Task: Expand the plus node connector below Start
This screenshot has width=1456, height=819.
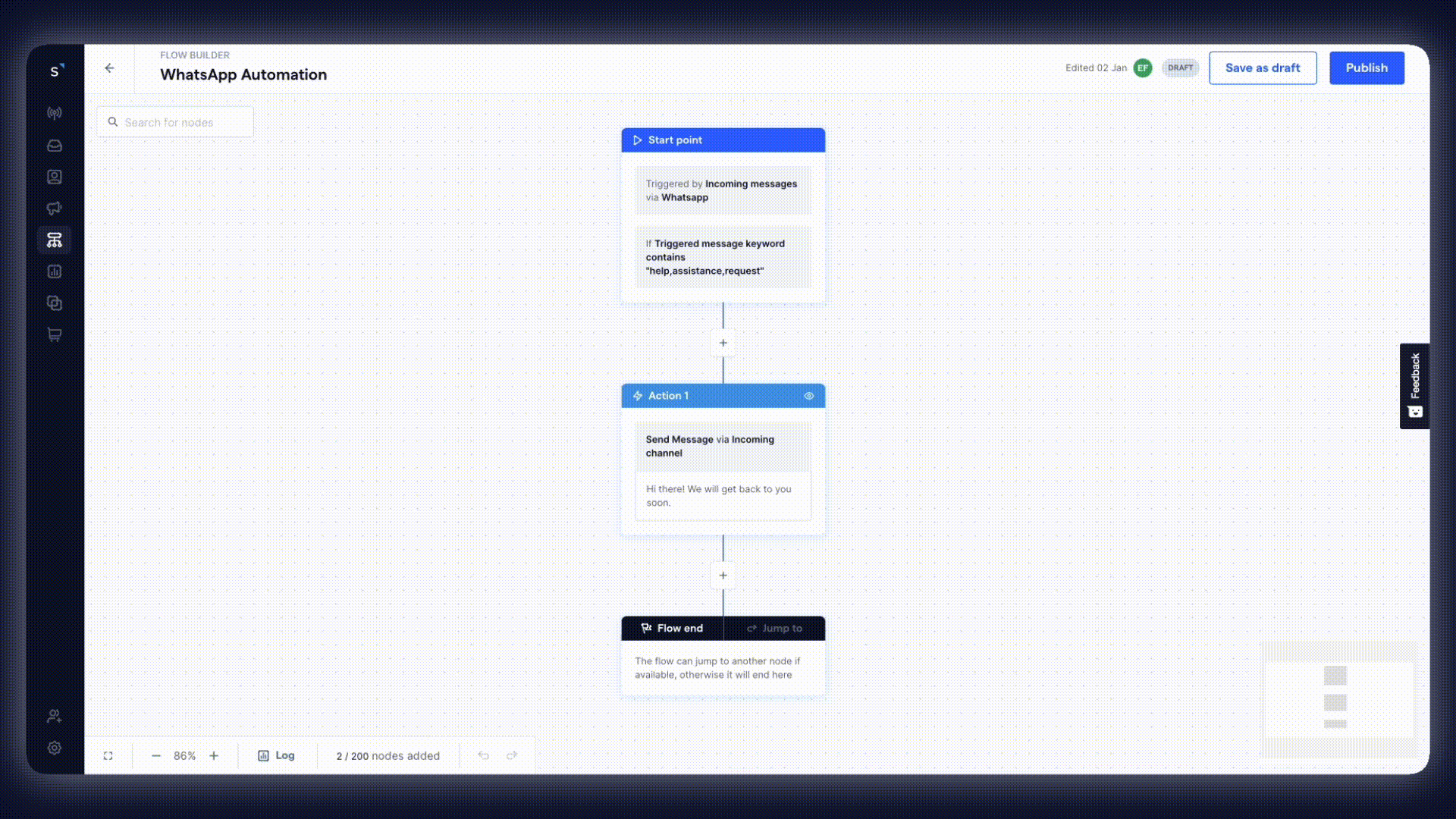Action: (723, 343)
